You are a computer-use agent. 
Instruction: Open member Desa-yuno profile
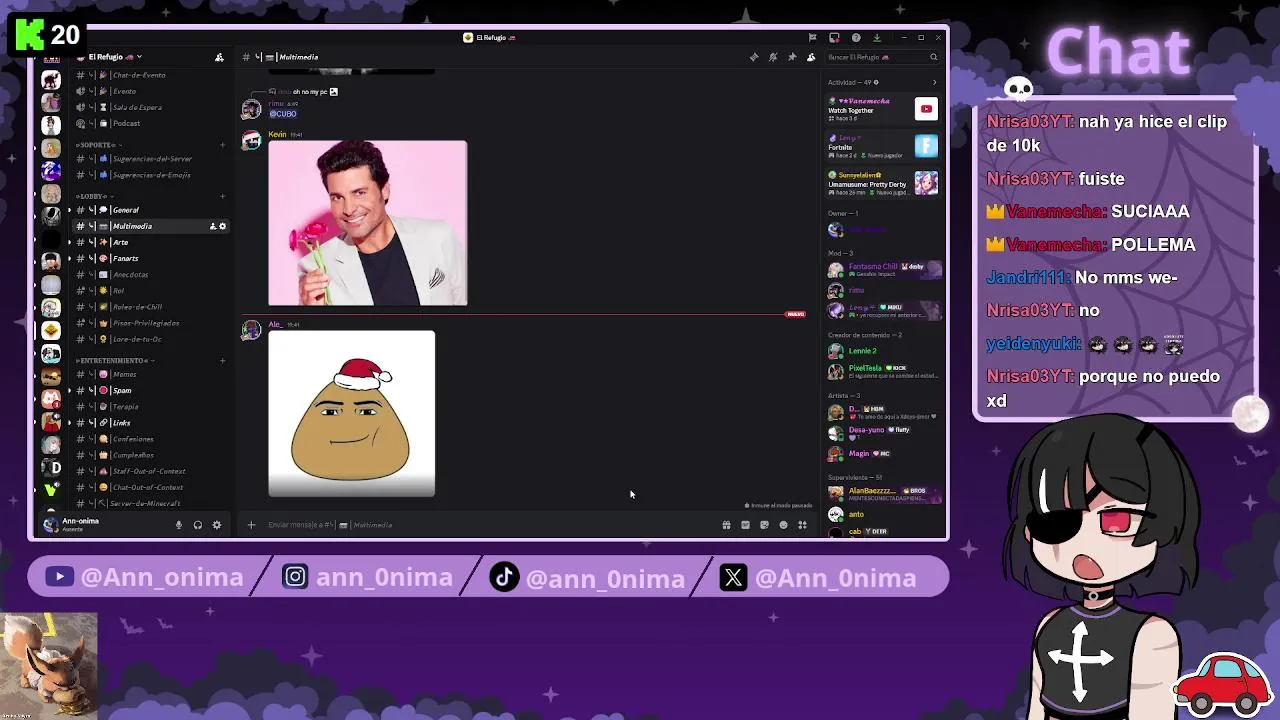882,433
